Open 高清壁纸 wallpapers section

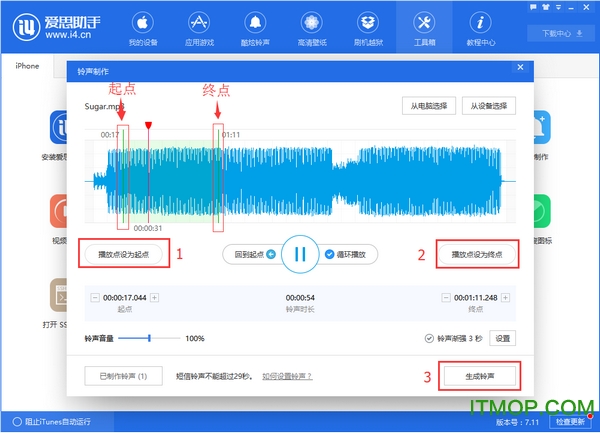tap(314, 28)
